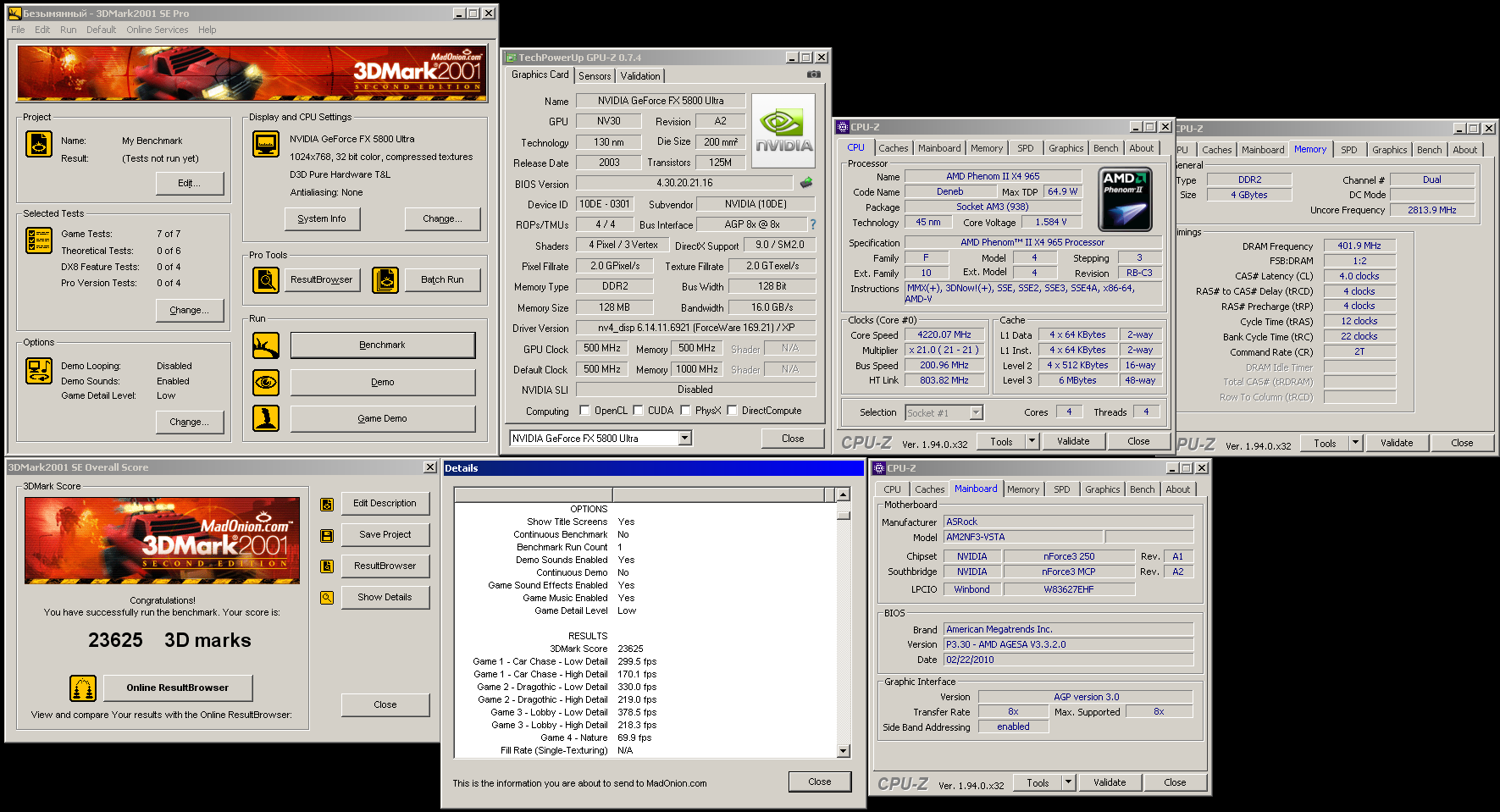Click the Batch Run icon in Pro Tools

[x=385, y=279]
